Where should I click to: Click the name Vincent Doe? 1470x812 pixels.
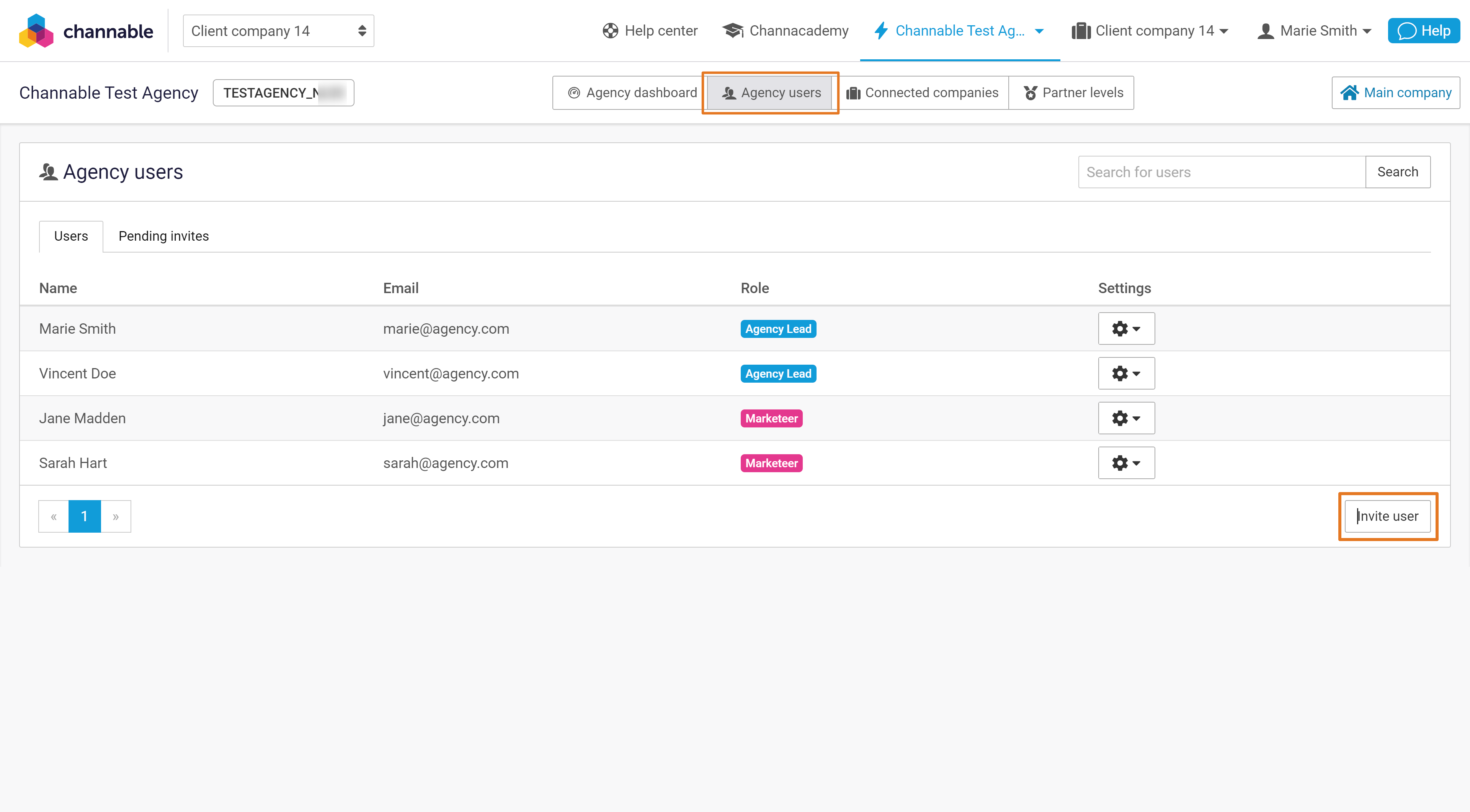[x=78, y=373]
